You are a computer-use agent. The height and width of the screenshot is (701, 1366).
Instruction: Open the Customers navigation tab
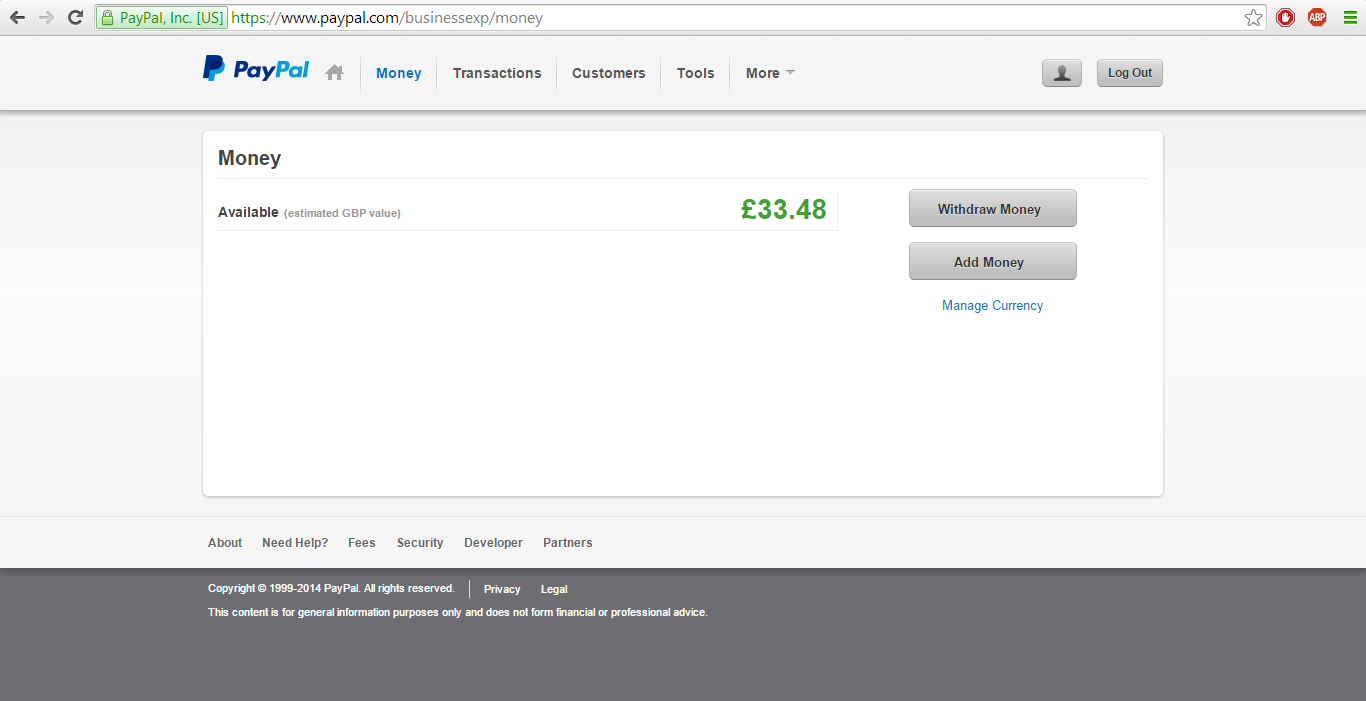coord(609,73)
